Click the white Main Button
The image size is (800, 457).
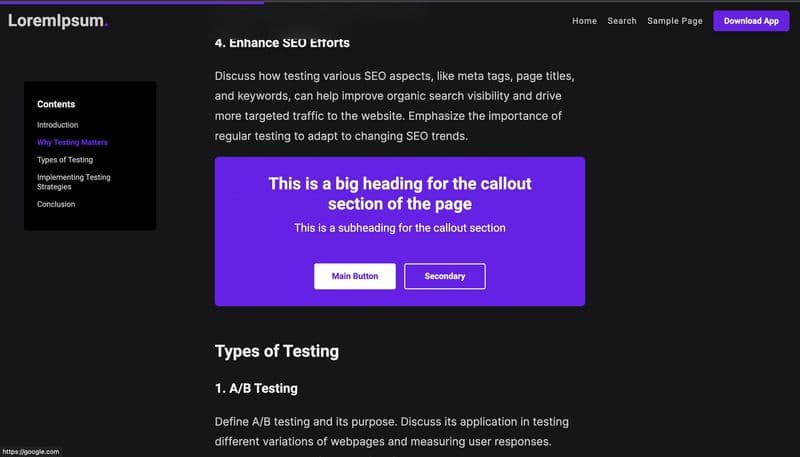(354, 276)
